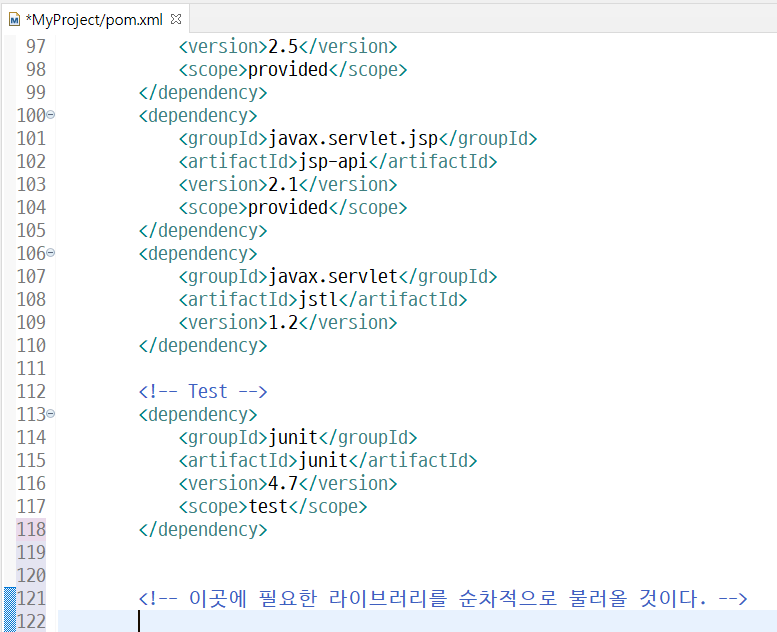This screenshot has width=777, height=632.
Task: Collapse the dependency block at line 100
Action: coord(51,115)
